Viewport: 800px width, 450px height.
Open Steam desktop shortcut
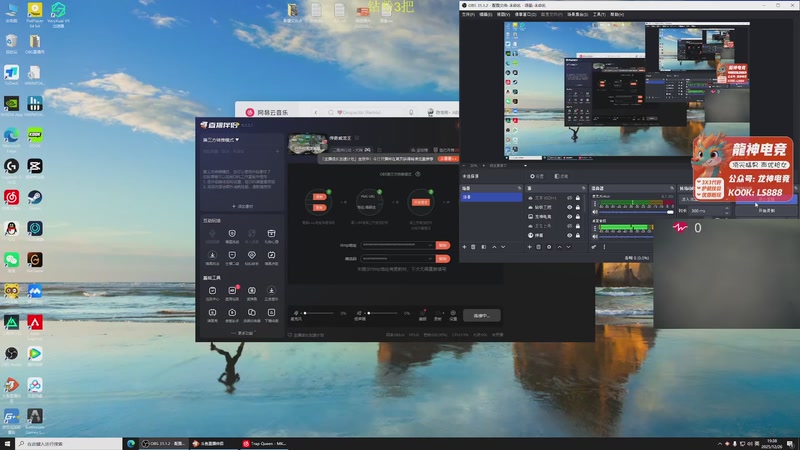pos(35,199)
